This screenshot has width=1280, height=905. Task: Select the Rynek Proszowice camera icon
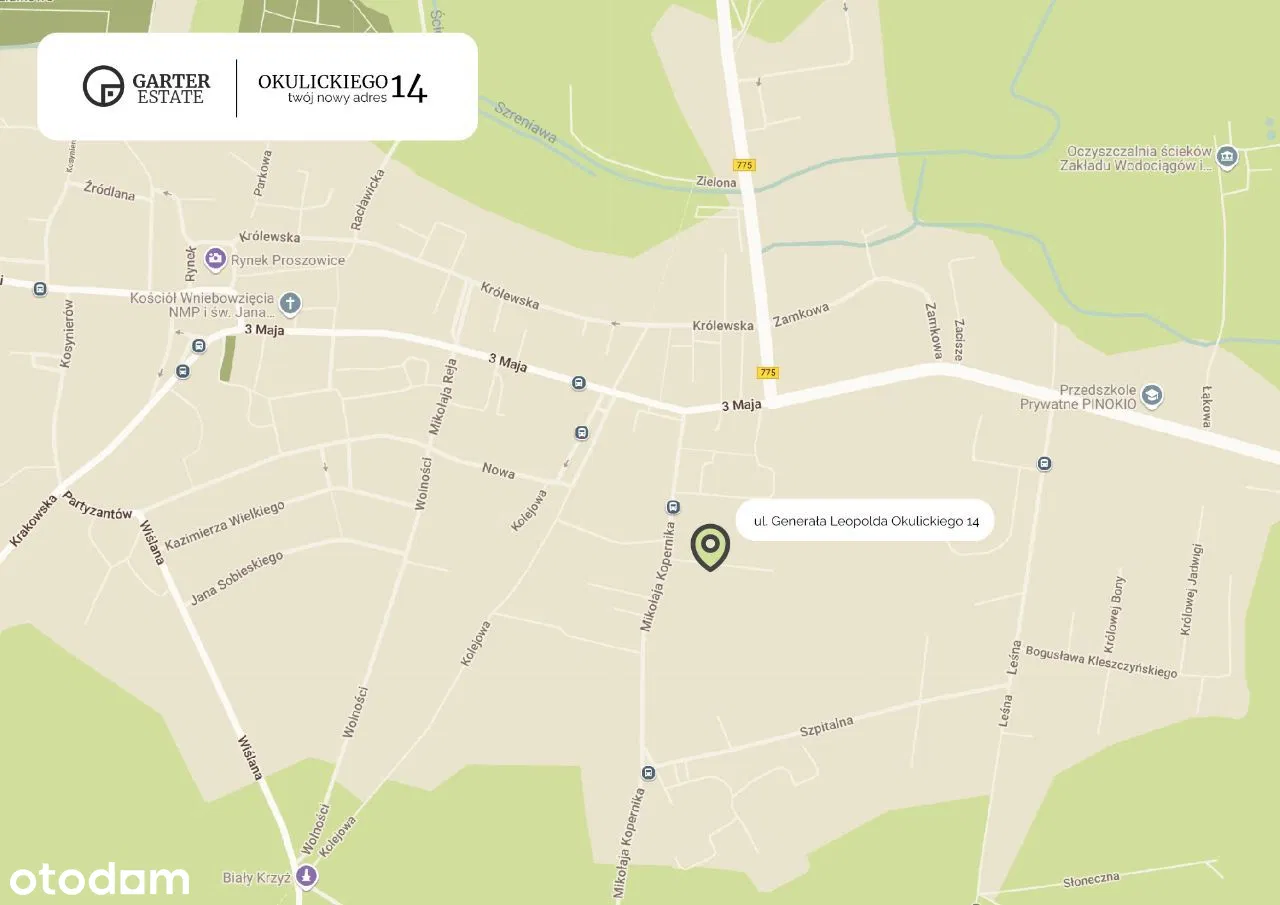point(215,260)
